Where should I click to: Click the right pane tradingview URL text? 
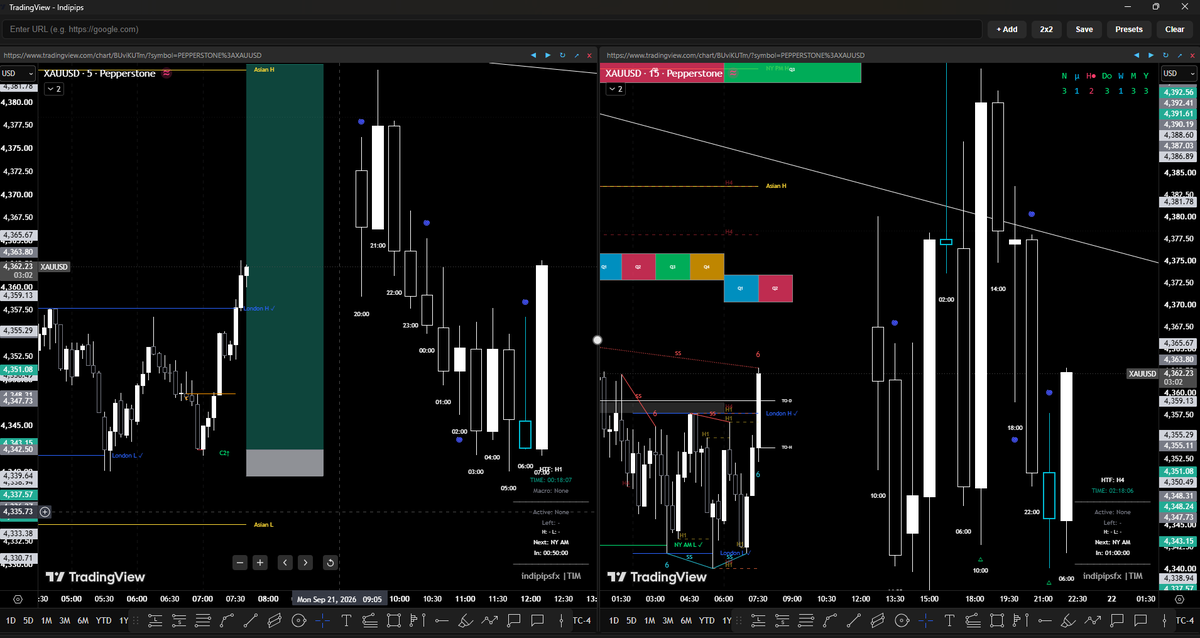tap(736, 55)
